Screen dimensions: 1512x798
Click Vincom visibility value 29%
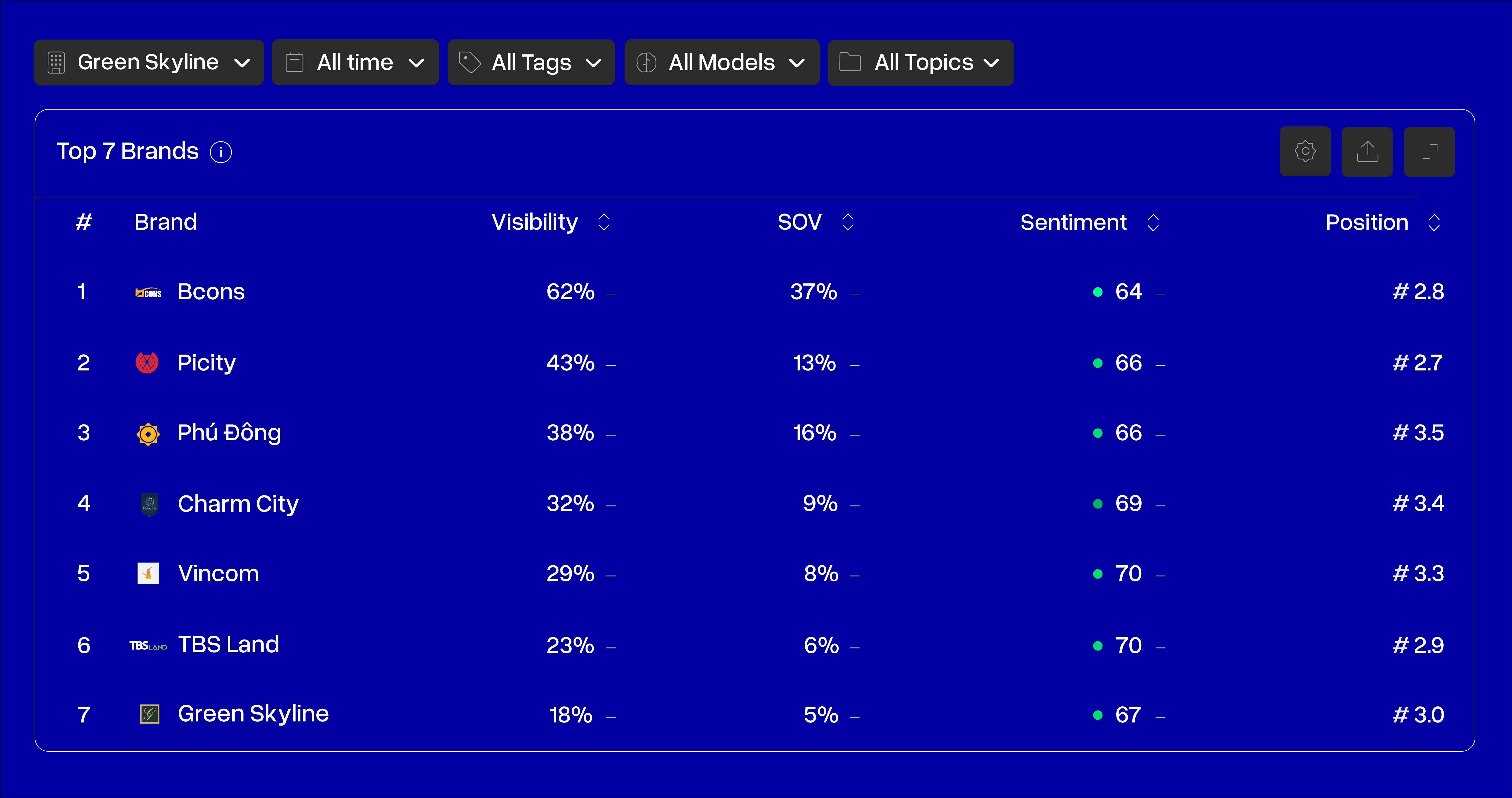pyautogui.click(x=570, y=574)
